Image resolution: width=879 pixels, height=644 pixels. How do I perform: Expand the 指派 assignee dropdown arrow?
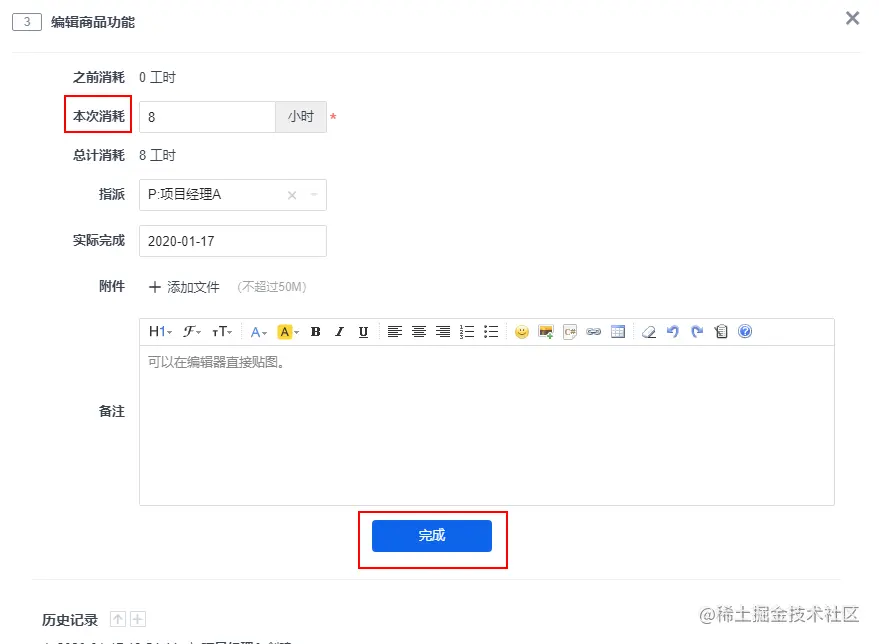[x=314, y=195]
